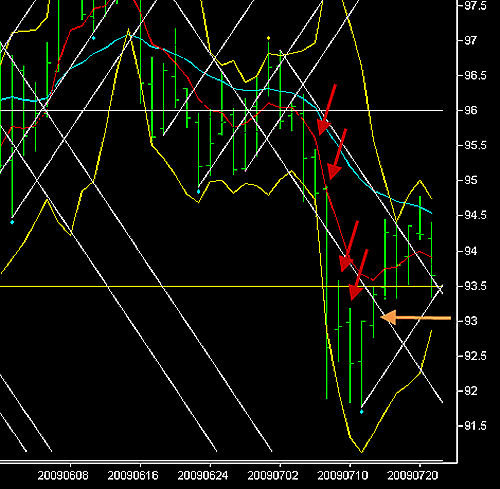The width and height of the screenshot is (500, 489).
Task: Click the 20090710 date label
Action: click(x=343, y=476)
